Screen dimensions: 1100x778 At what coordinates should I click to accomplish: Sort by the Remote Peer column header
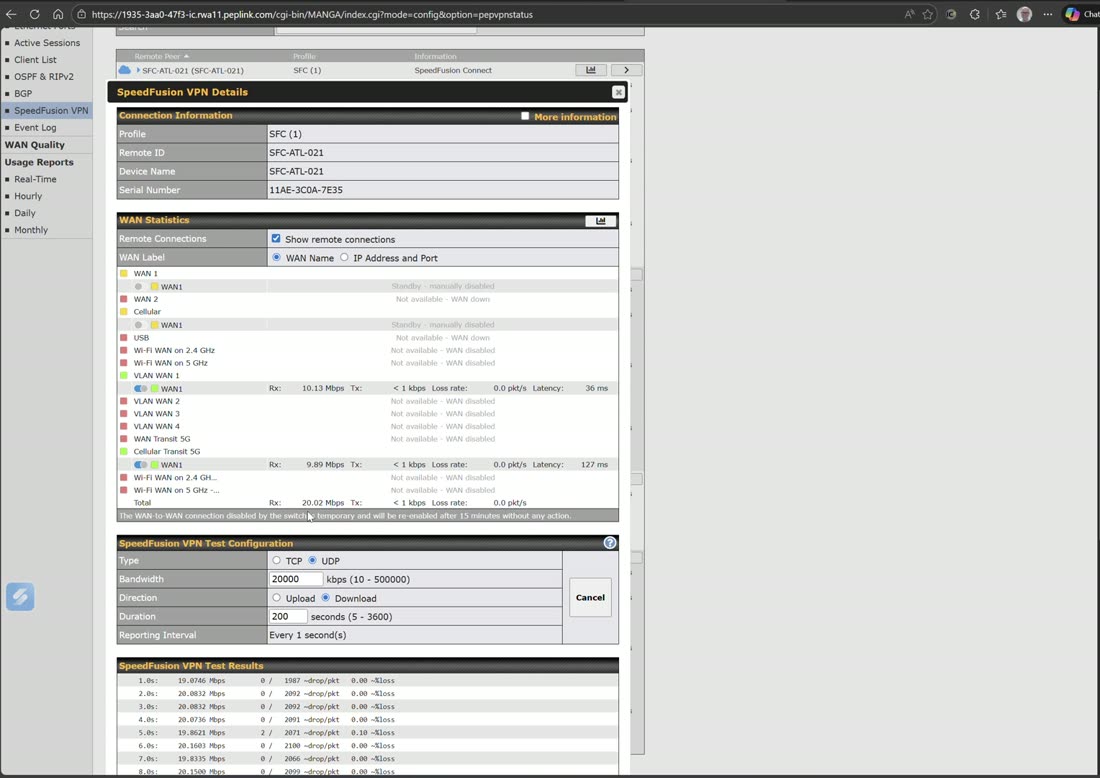click(x=161, y=56)
